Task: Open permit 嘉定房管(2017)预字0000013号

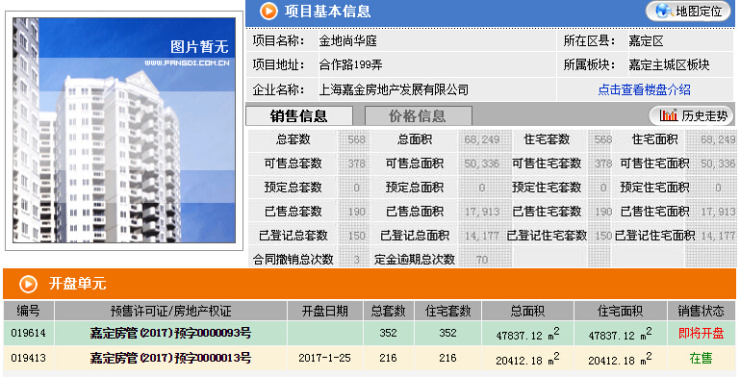Action: point(170,358)
